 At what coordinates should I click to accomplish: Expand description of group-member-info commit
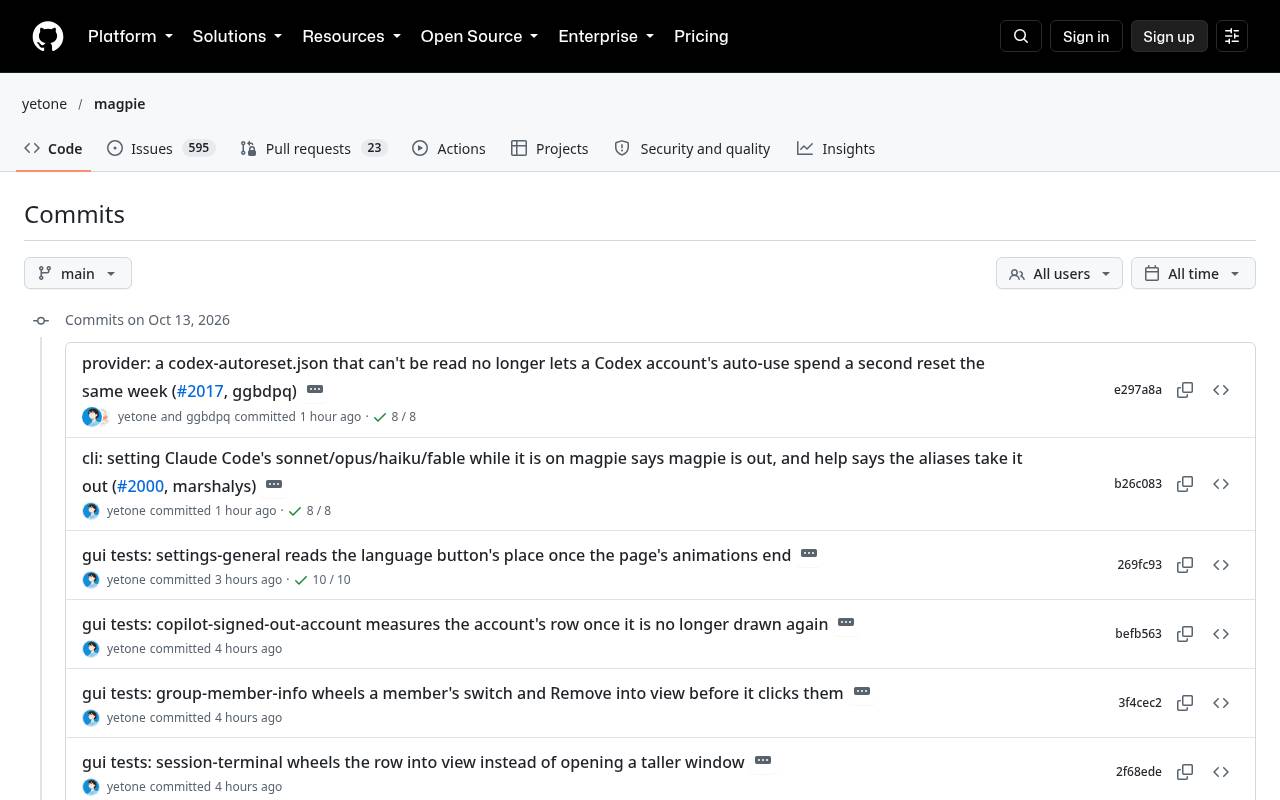(x=862, y=691)
